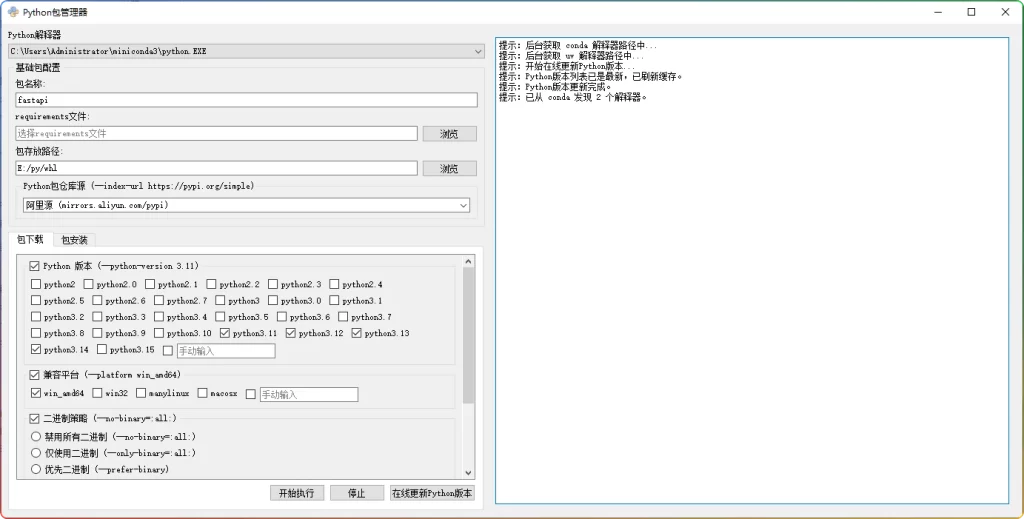Minimize the Python包管理器 window
Viewport: 1024px width, 519px height.
tap(938, 12)
